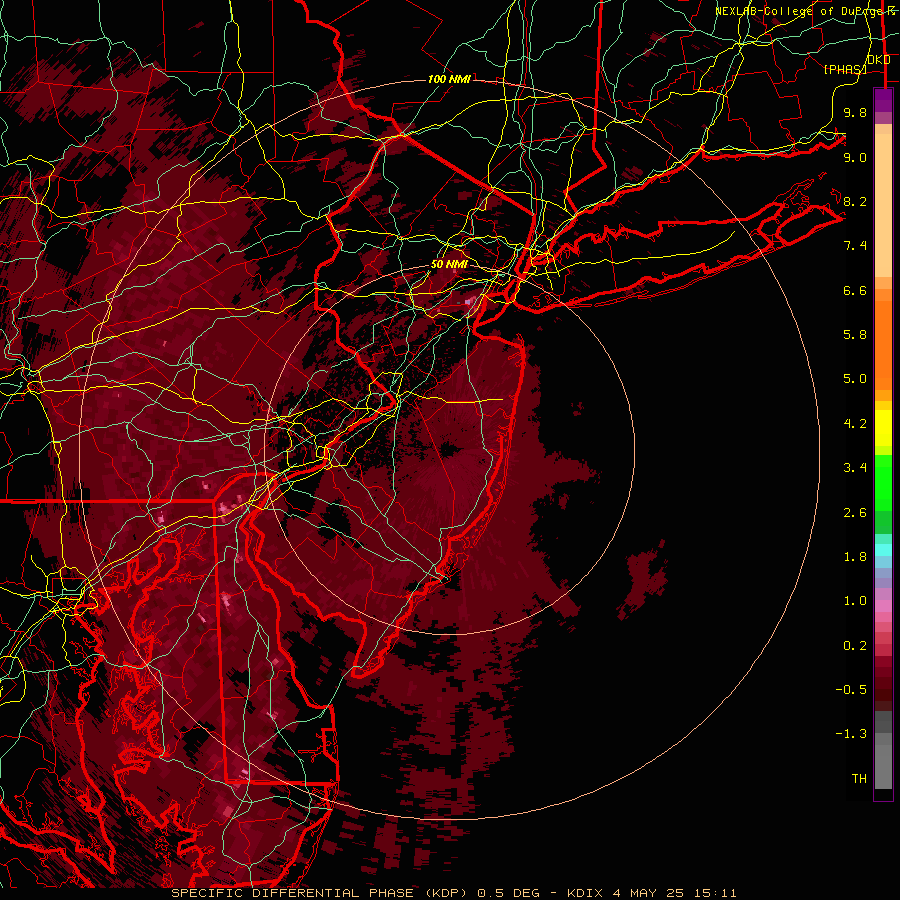The width and height of the screenshot is (900, 900).
Task: Click the 8.2 legend value
Action: [855, 201]
